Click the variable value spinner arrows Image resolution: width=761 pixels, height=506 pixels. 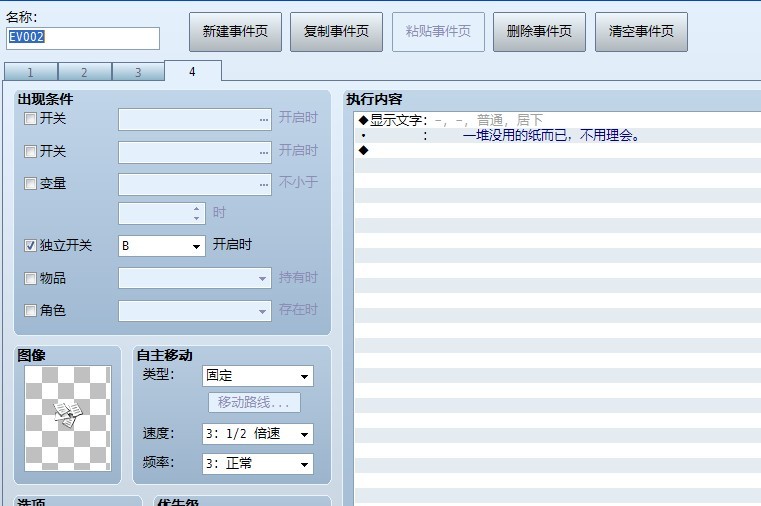click(x=196, y=213)
